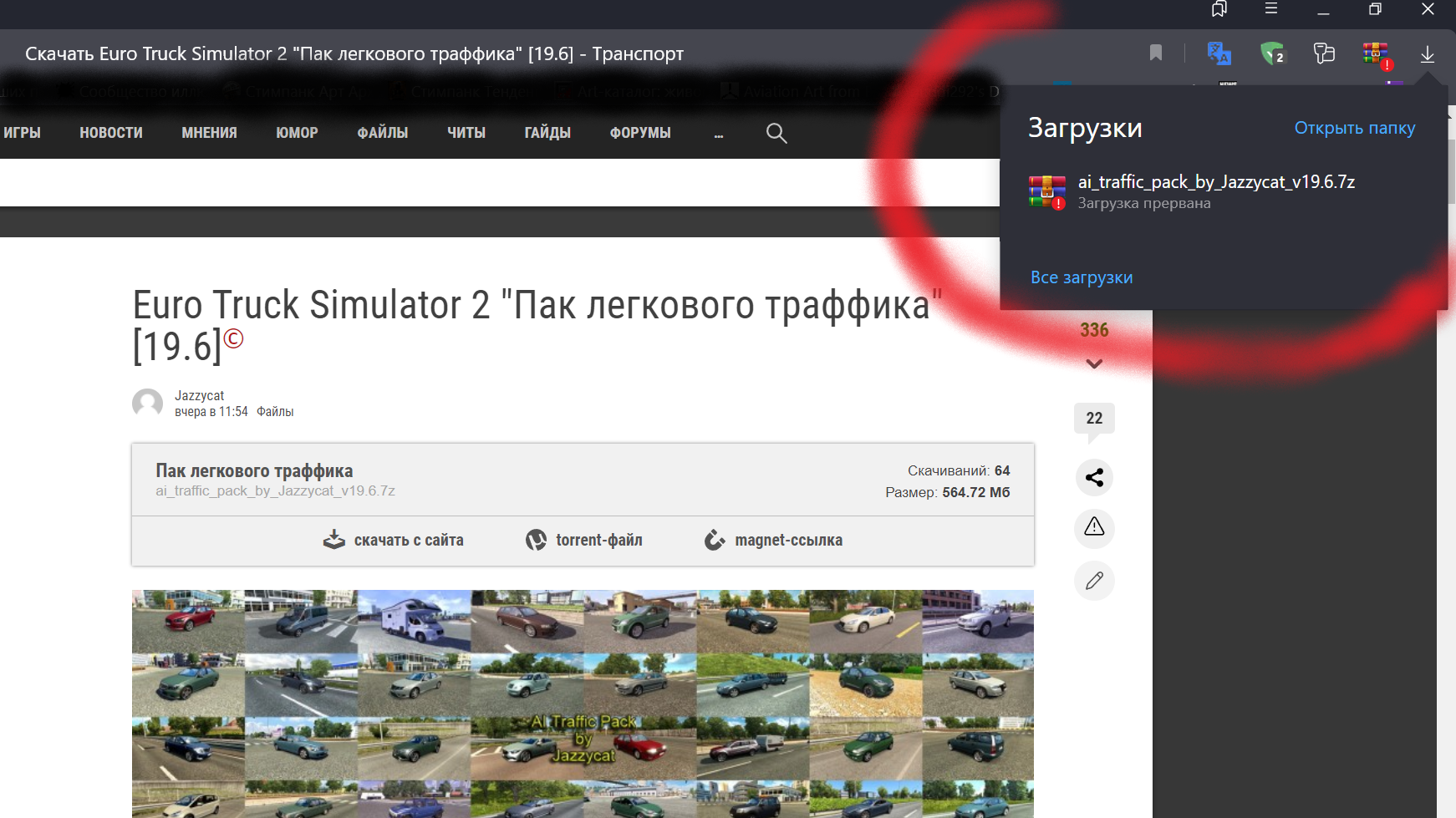This screenshot has width=1456, height=818.
Task: Click the 'magnet-ссылка' option
Action: (773, 541)
